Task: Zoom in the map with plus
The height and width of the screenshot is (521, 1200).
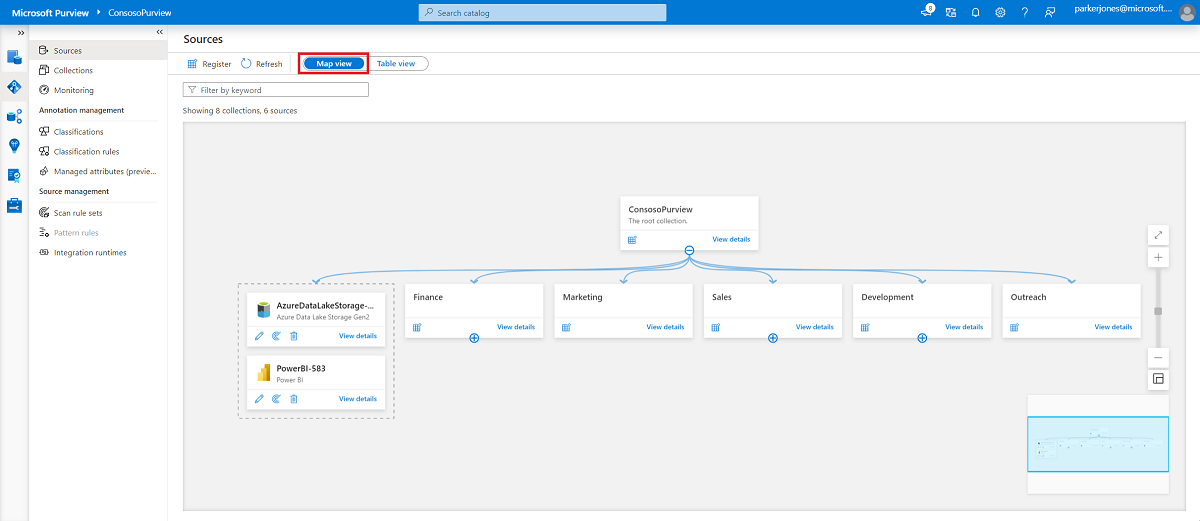Action: point(1158,257)
